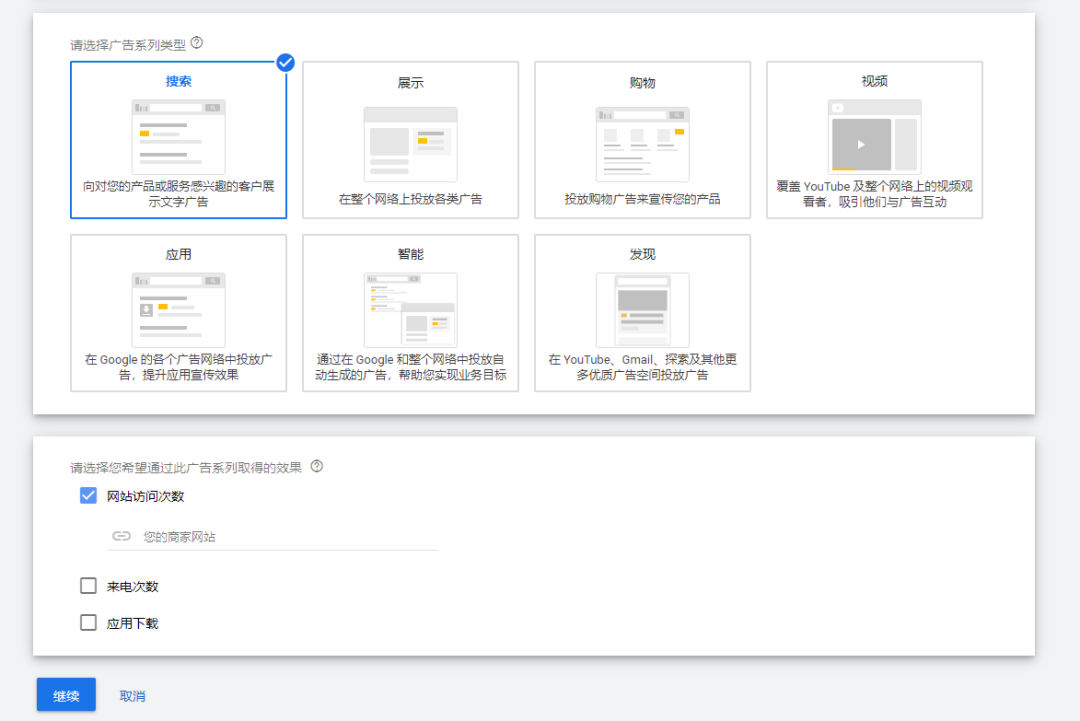Click text 网站访问次数 label
The image size is (1080, 721).
[x=145, y=496]
